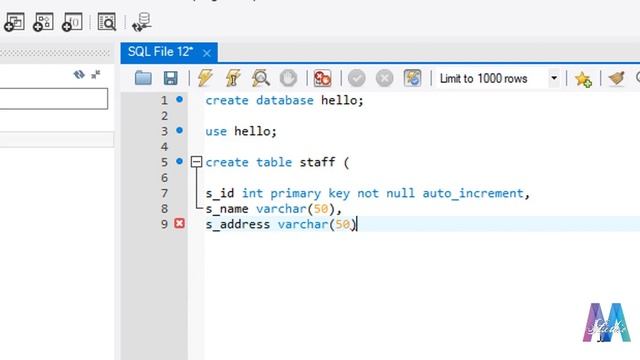
Task: Click line number 6 in gutter
Action: pos(164,178)
